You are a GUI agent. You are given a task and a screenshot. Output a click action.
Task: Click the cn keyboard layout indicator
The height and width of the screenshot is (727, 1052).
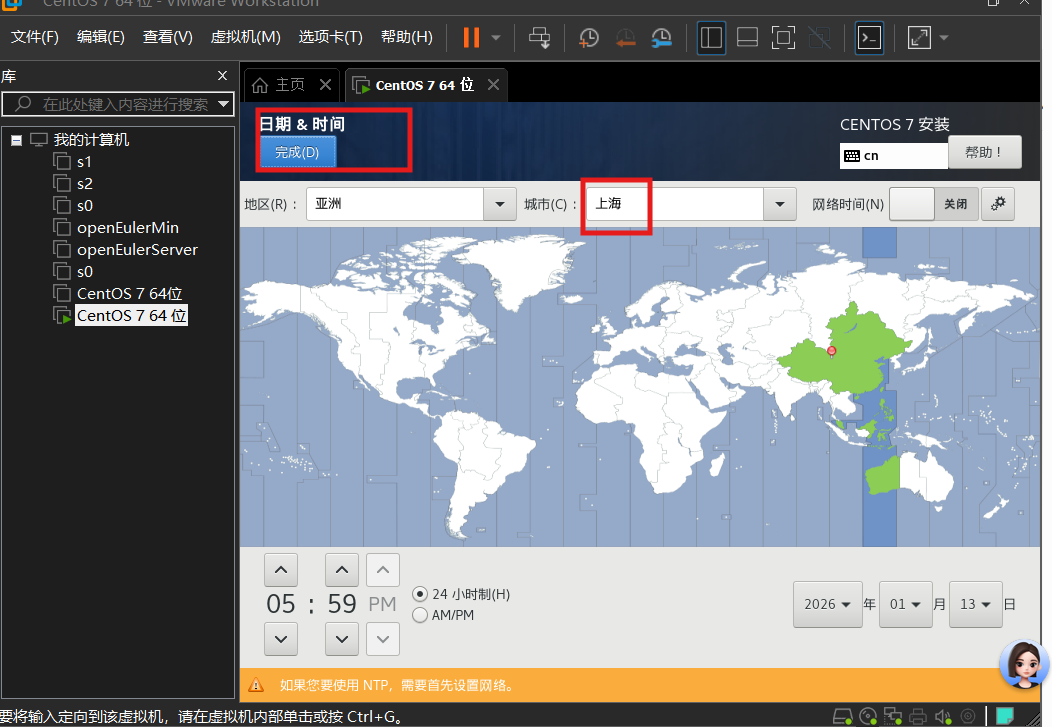point(893,156)
